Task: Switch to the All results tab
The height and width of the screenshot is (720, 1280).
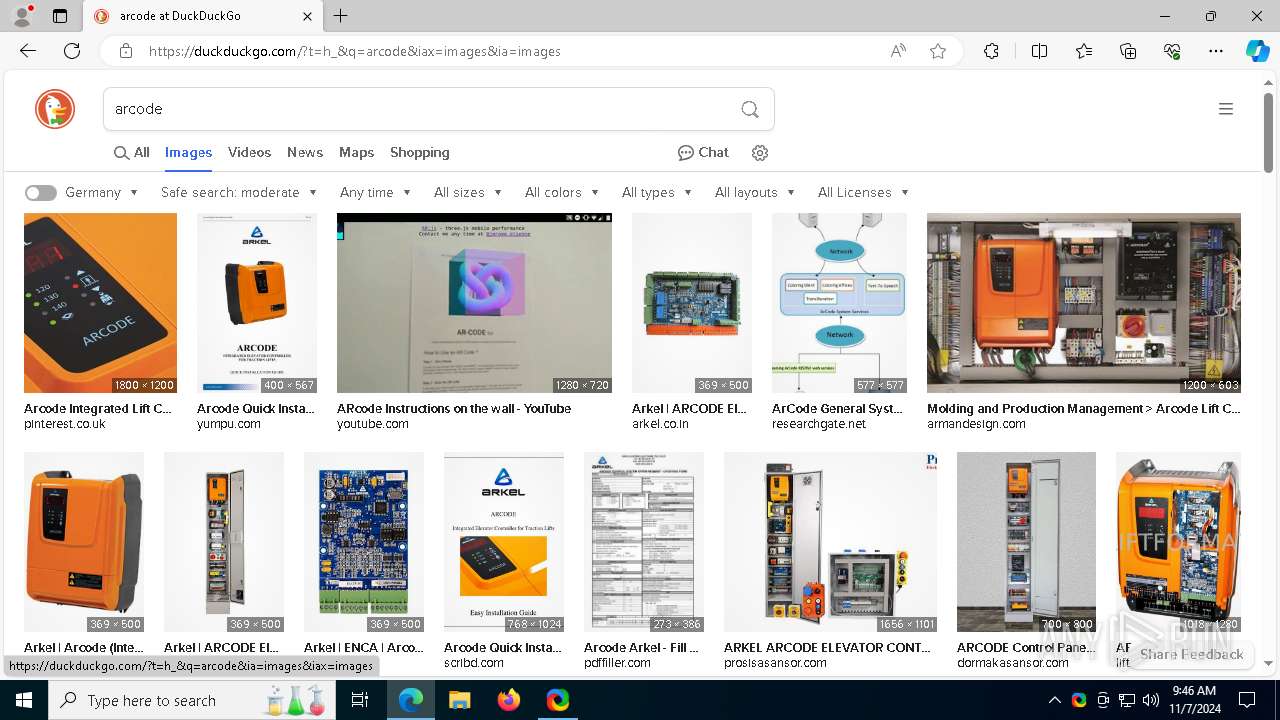Action: [x=132, y=153]
